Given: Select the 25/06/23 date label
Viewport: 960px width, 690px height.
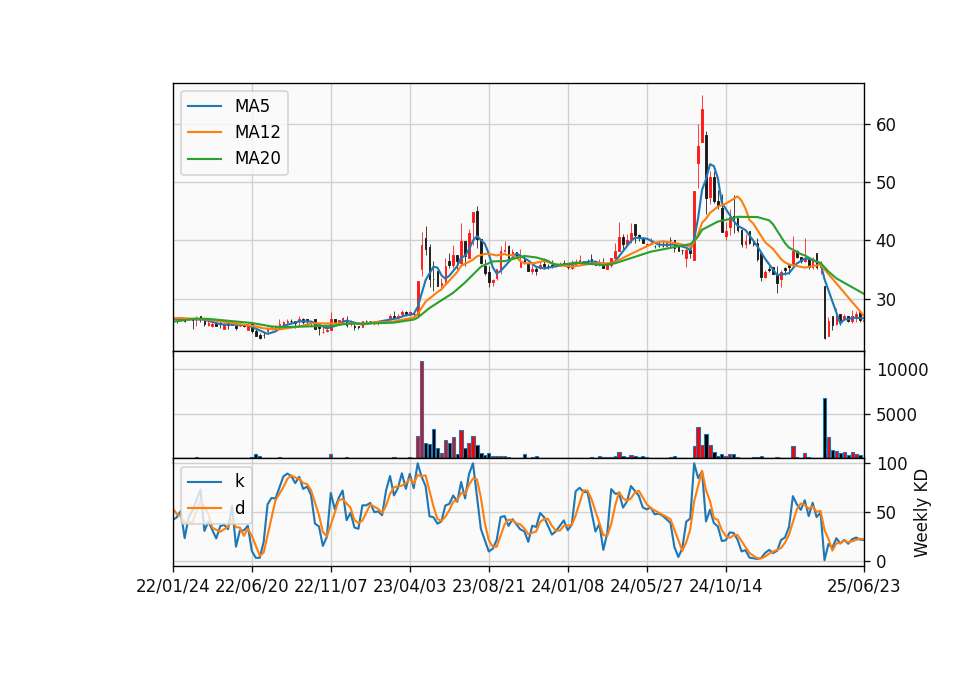Looking at the screenshot, I should click(864, 586).
